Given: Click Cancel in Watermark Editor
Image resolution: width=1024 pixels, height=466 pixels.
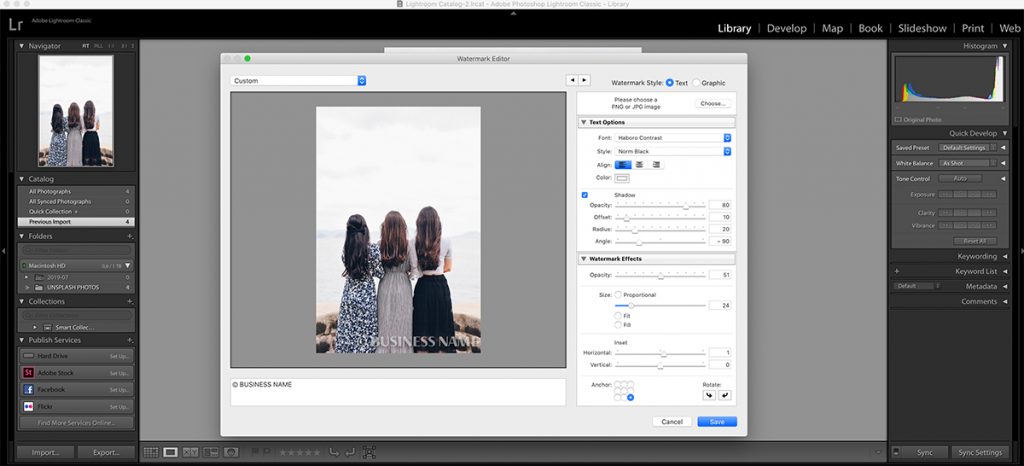Looking at the screenshot, I should [672, 422].
